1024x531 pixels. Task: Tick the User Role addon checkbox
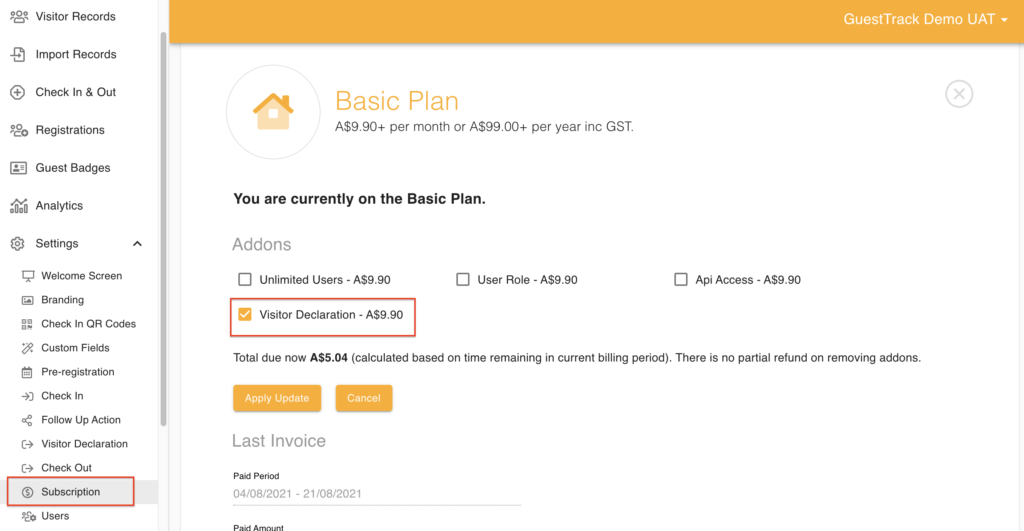click(463, 280)
